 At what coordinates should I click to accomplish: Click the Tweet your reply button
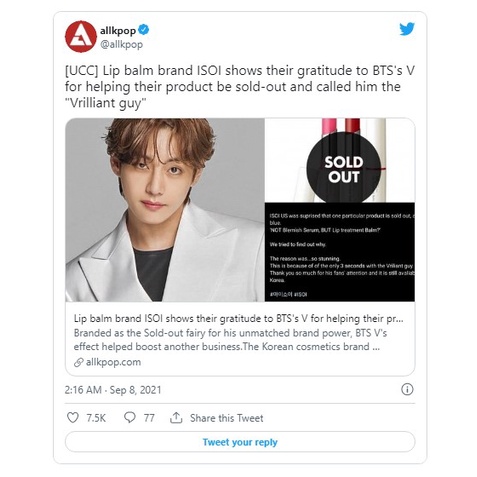(x=240, y=442)
